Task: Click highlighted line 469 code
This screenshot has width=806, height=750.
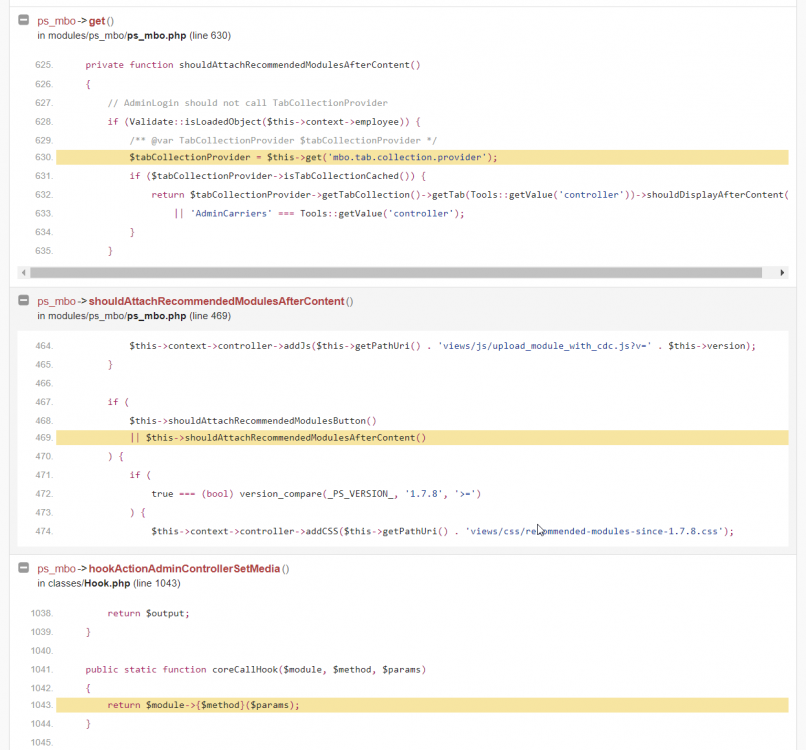Action: pyautogui.click(x=422, y=437)
